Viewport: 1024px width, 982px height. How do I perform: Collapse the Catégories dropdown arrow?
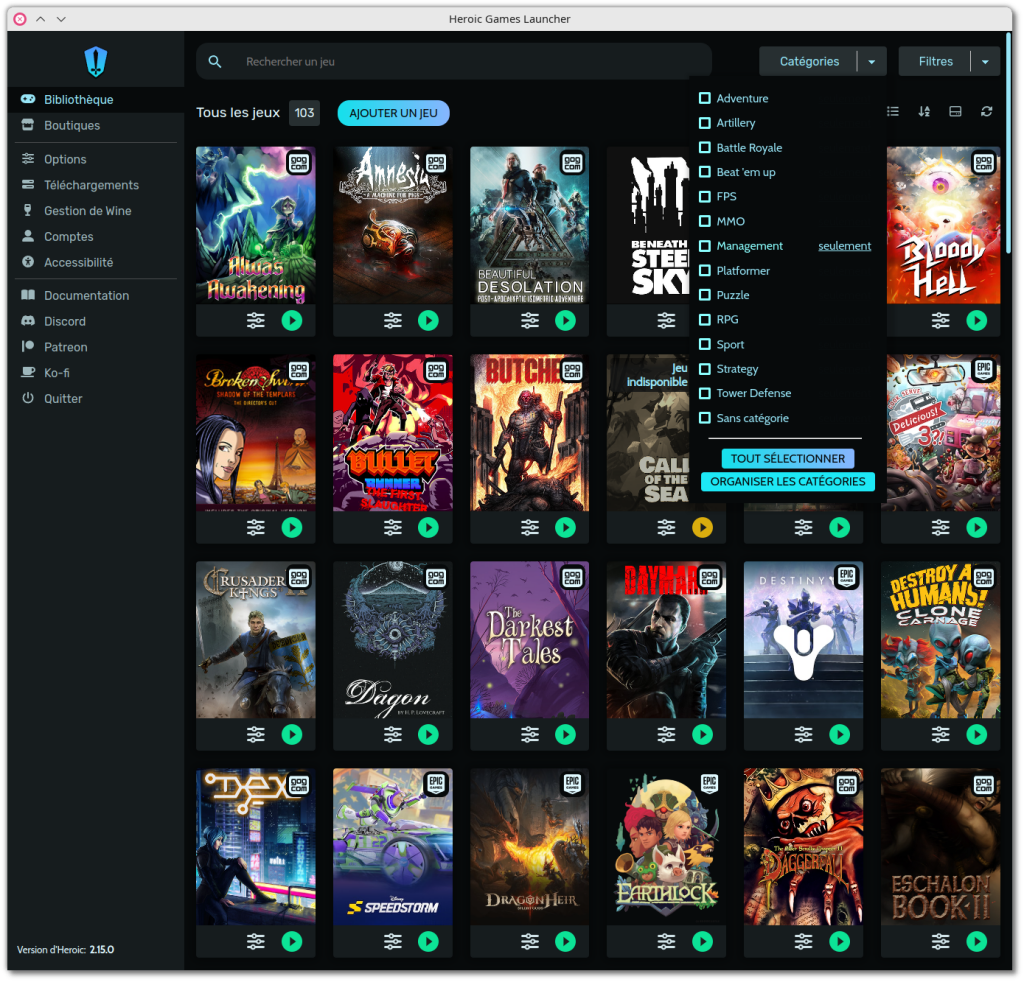point(872,61)
